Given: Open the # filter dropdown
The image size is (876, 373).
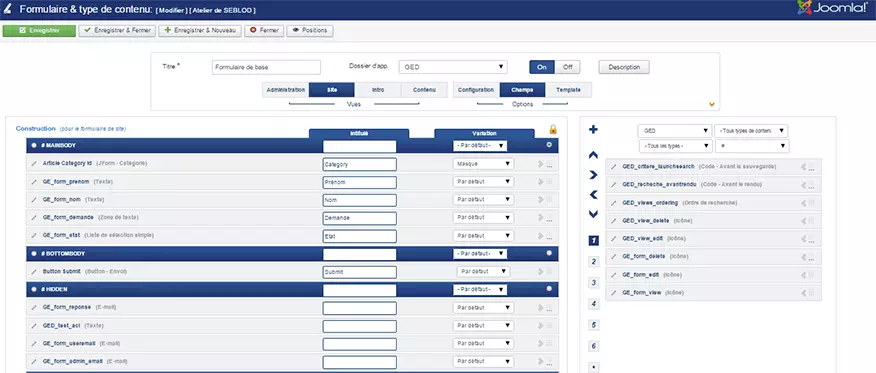Looking at the screenshot, I should click(752, 146).
